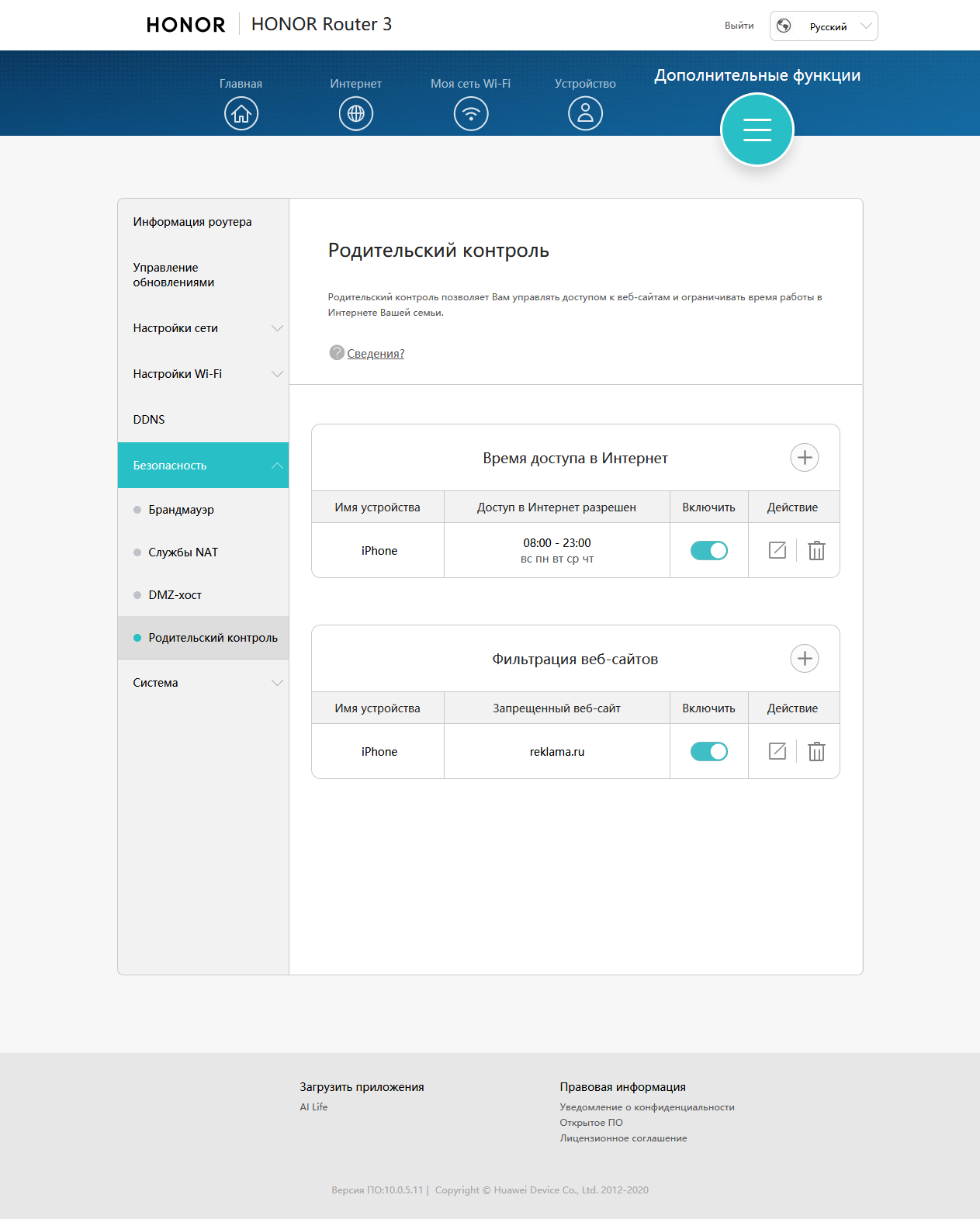Collapse the Безопасность section
The image size is (980, 1219).
[x=203, y=466]
